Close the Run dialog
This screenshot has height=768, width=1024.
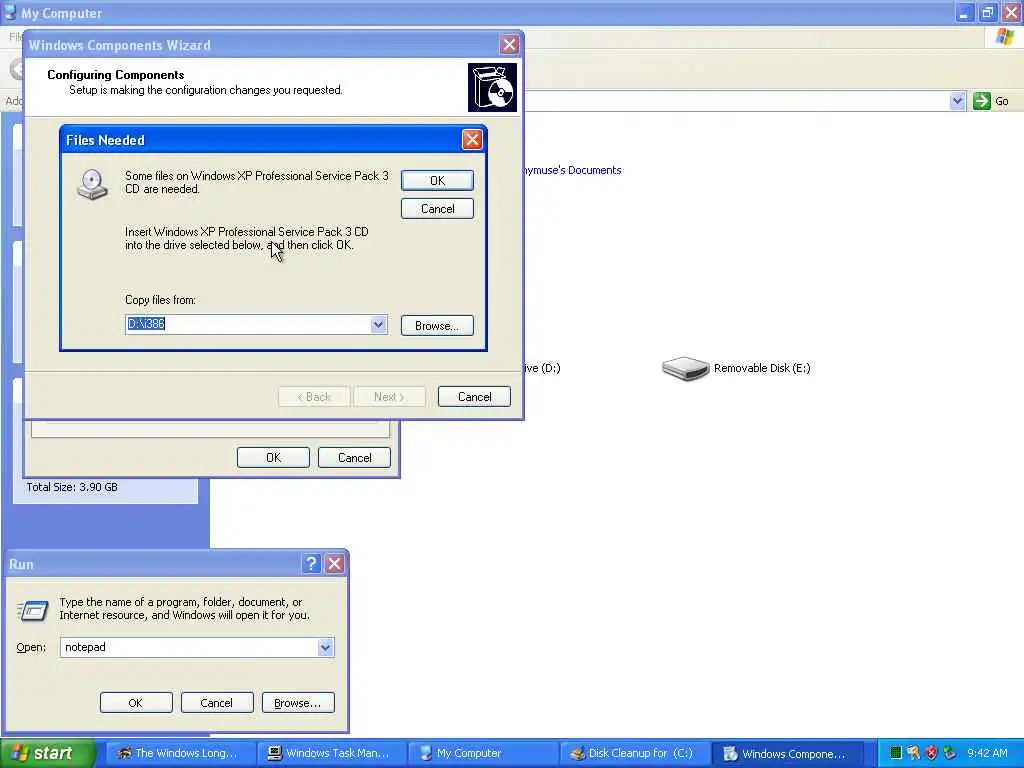coord(334,564)
